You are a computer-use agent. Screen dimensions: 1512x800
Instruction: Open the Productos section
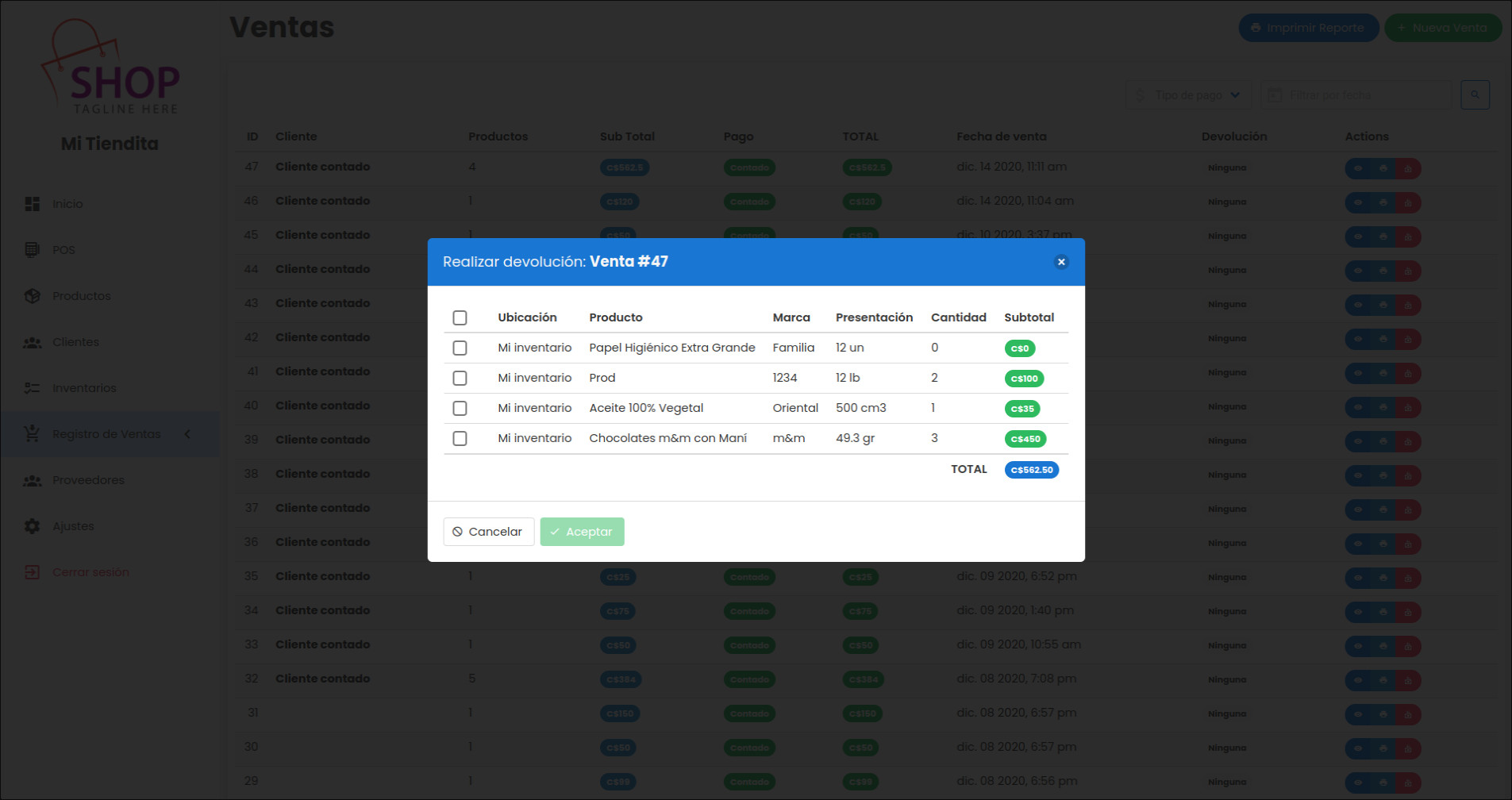82,296
